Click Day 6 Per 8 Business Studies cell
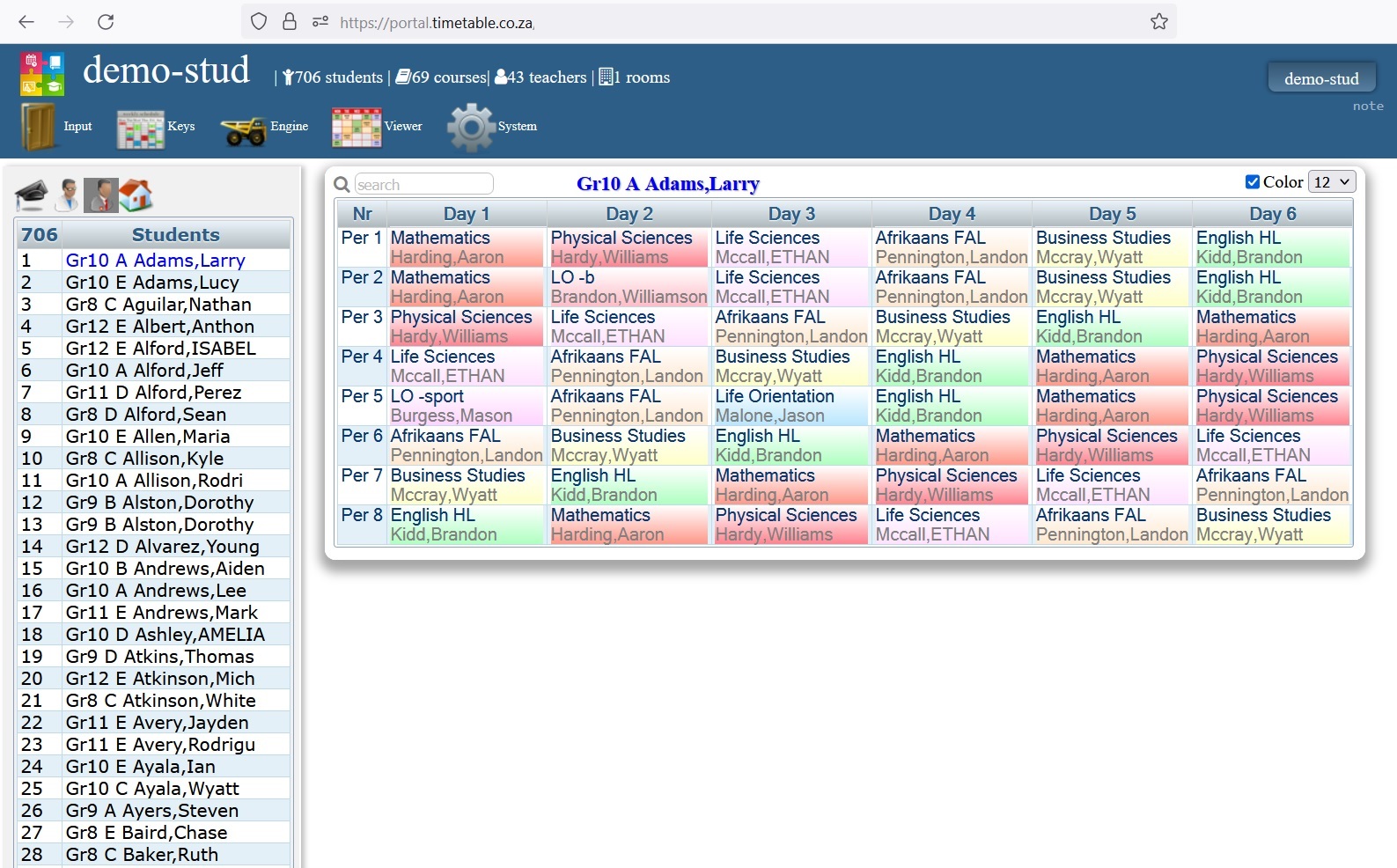The width and height of the screenshot is (1397, 868). (1272, 525)
